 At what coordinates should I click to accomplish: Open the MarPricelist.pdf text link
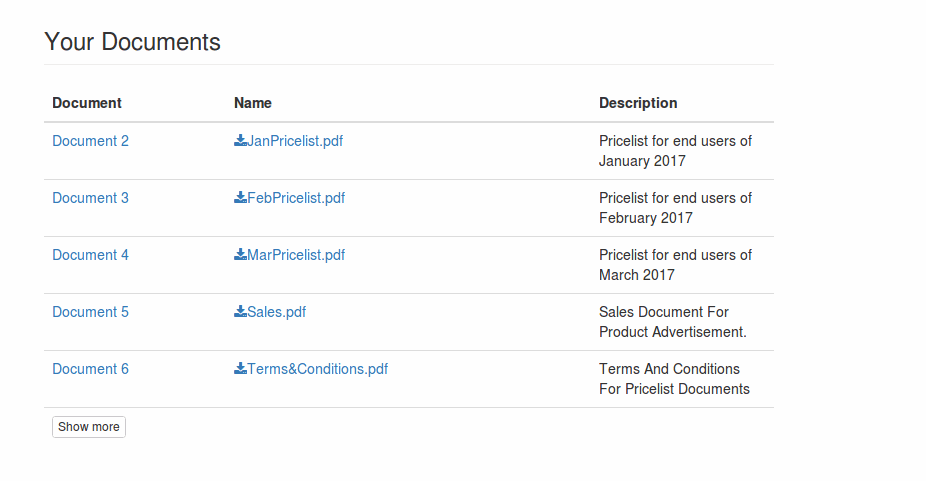click(296, 255)
